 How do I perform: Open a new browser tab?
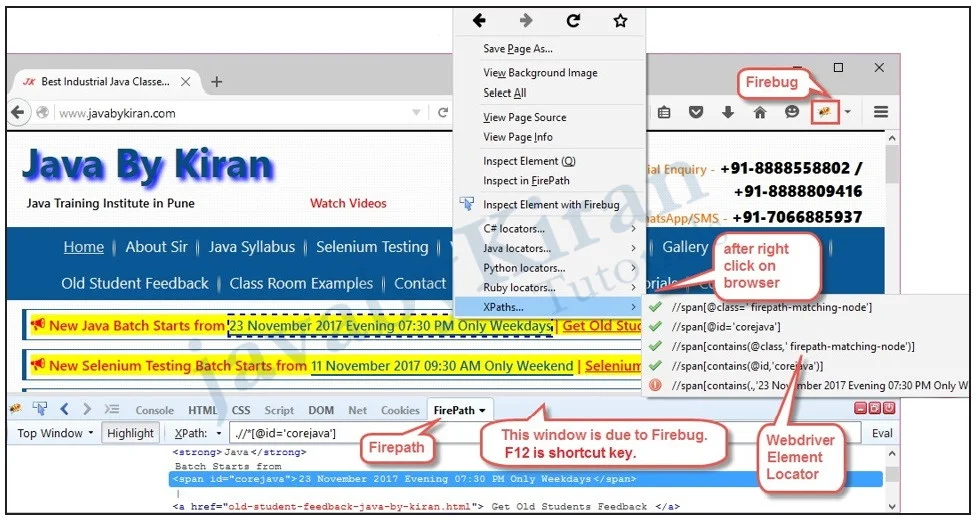tap(217, 82)
